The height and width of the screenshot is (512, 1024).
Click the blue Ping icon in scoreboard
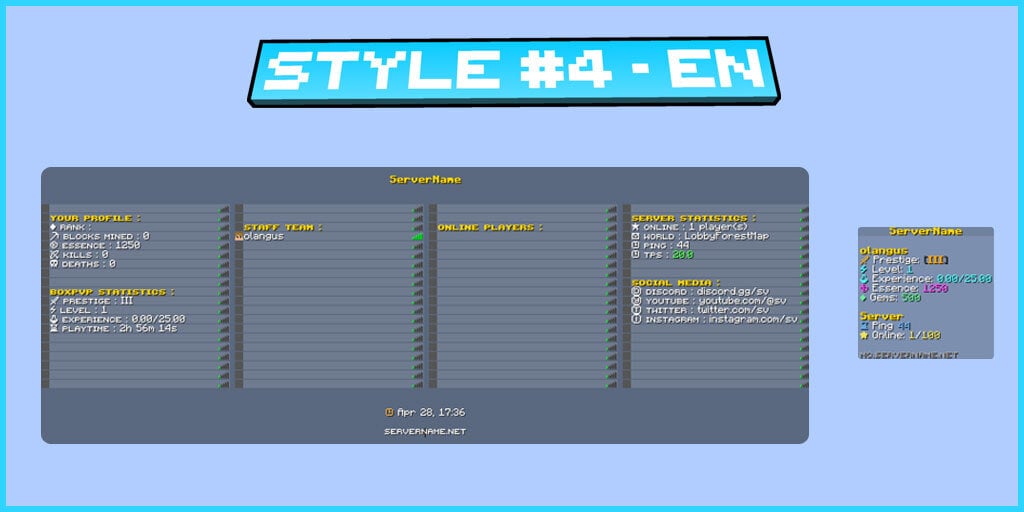click(x=865, y=325)
